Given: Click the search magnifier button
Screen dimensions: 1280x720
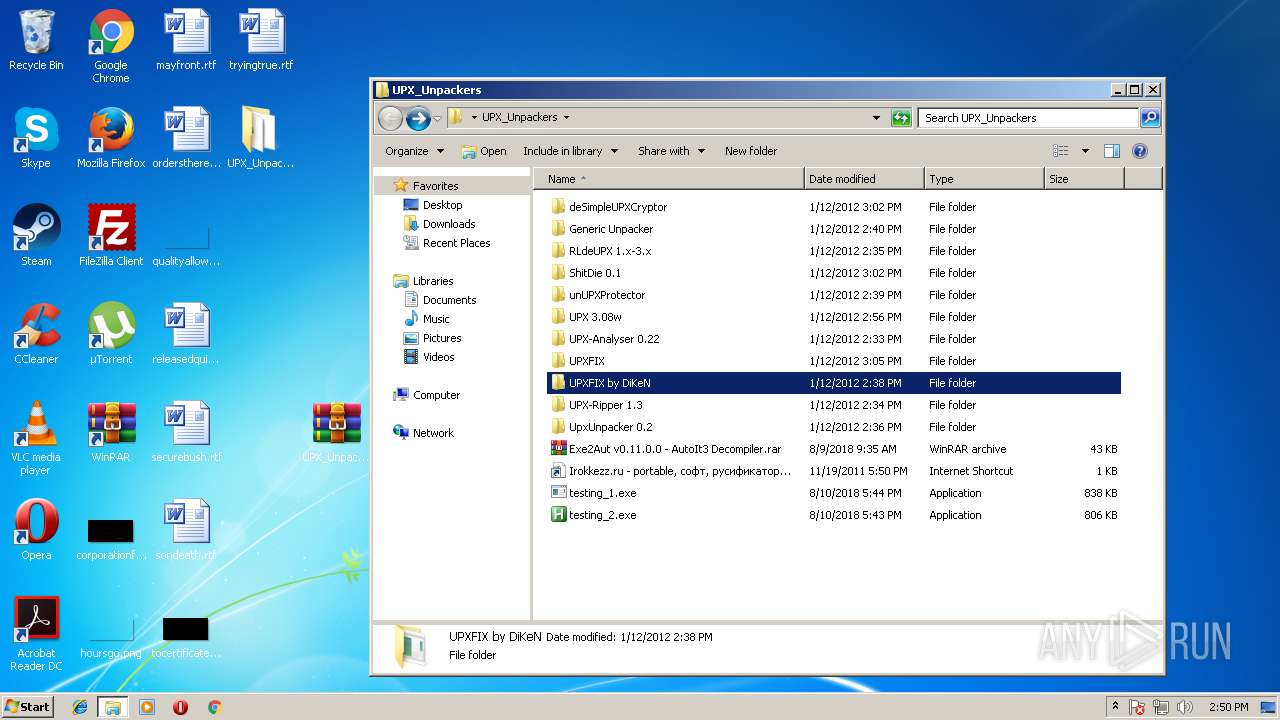Looking at the screenshot, I should tap(1150, 118).
